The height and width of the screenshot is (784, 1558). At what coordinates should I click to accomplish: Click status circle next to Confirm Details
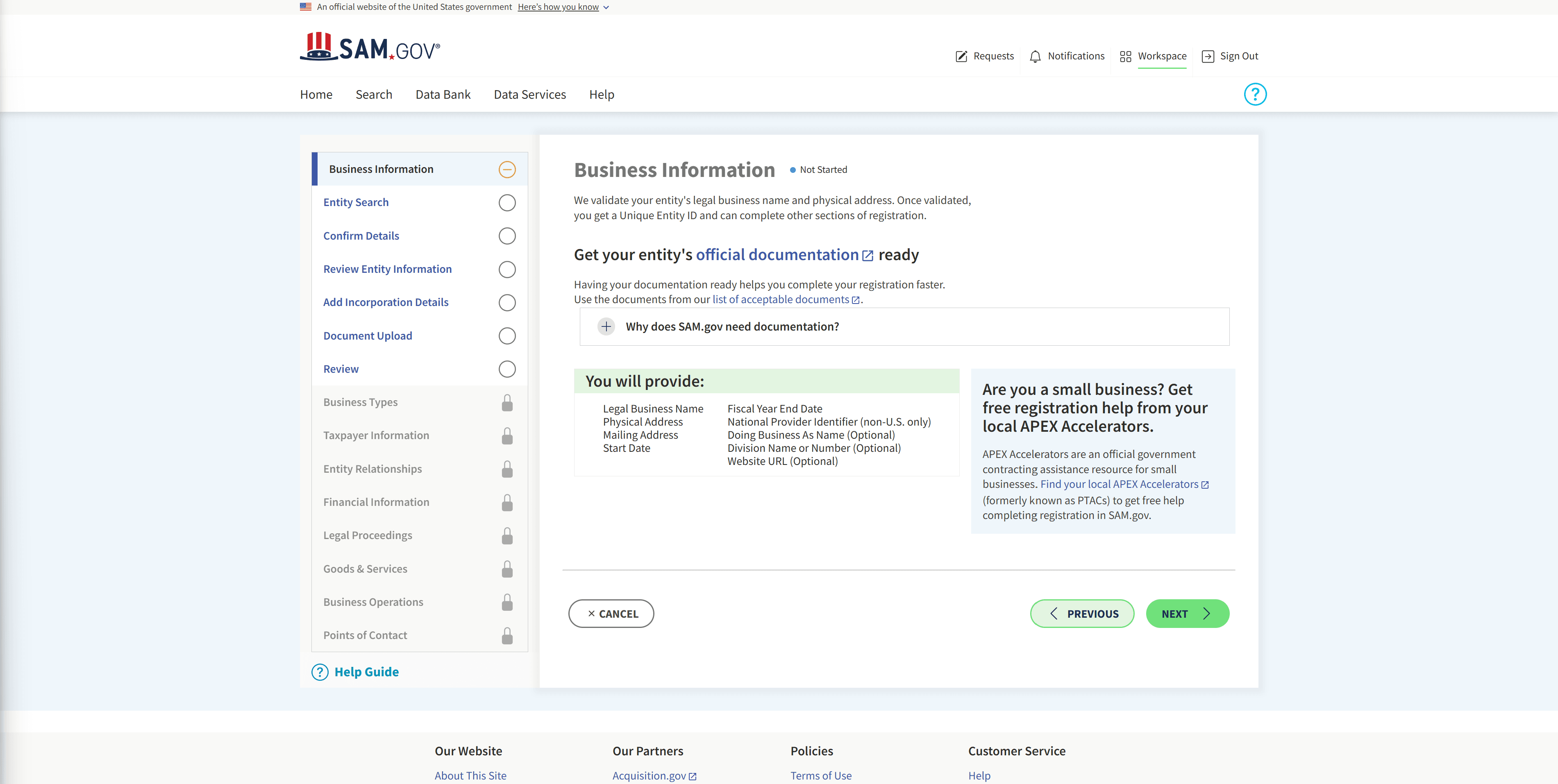(x=507, y=236)
